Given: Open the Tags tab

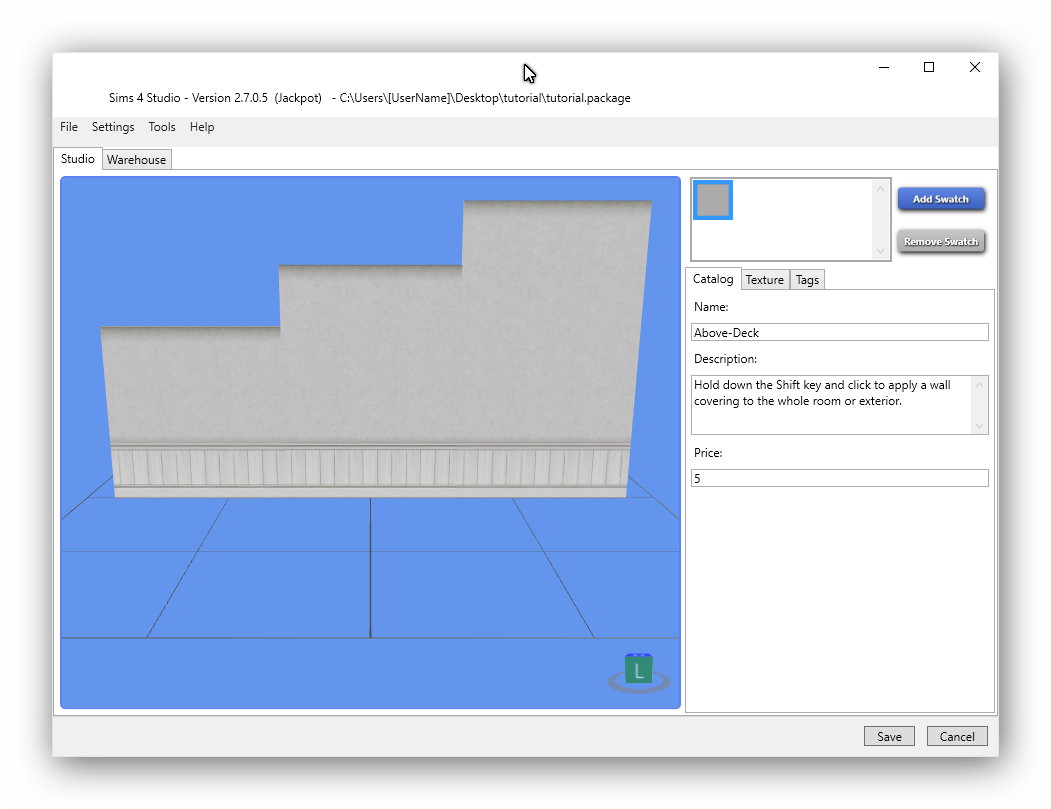Looking at the screenshot, I should coord(807,280).
